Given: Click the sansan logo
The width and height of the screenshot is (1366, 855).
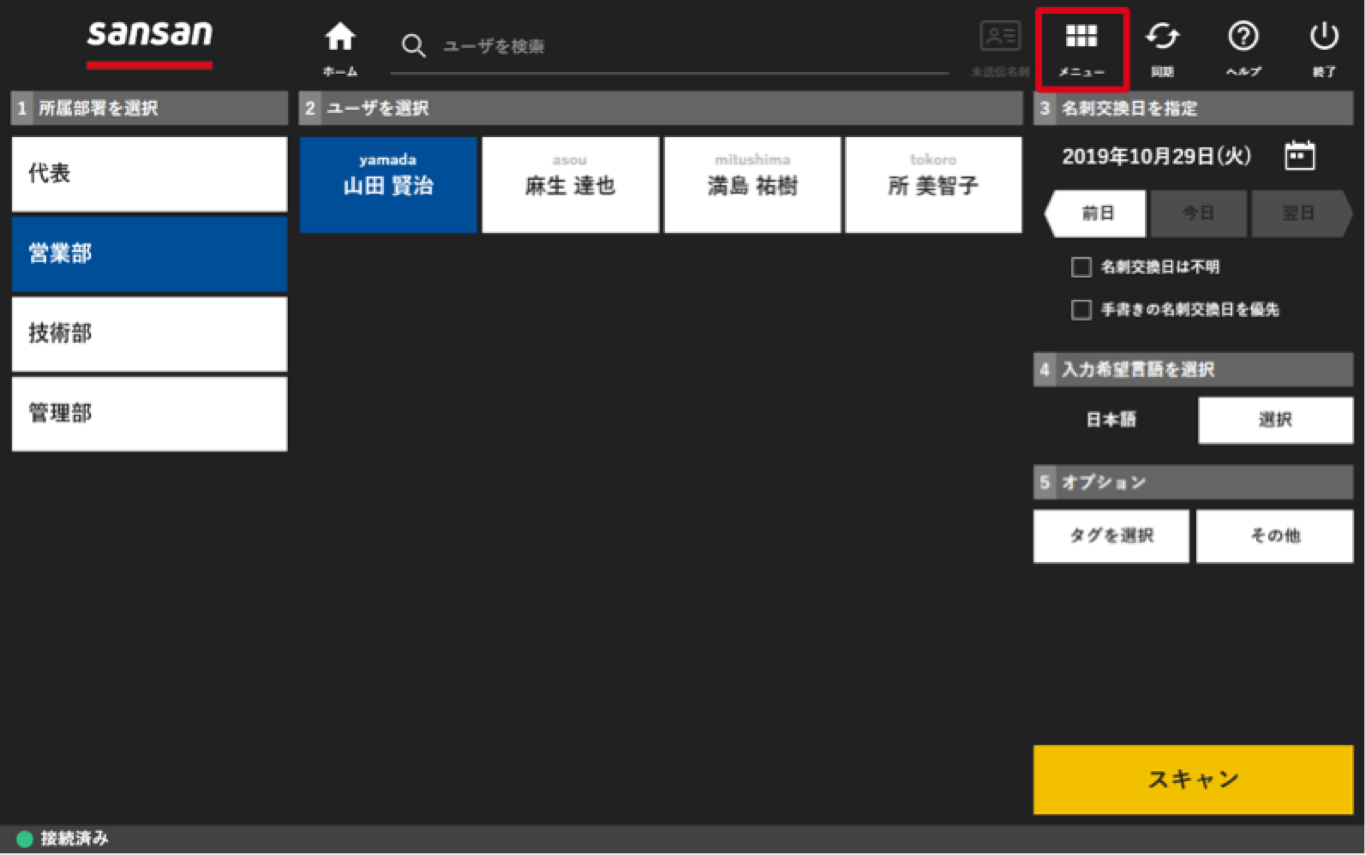Looking at the screenshot, I should [149, 37].
